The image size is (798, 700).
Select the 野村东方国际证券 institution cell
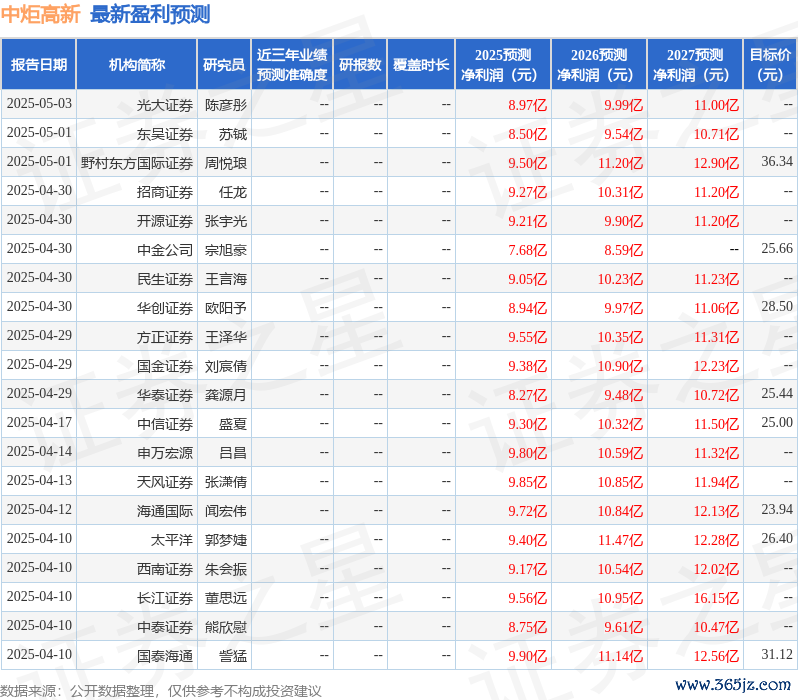[x=137, y=163]
